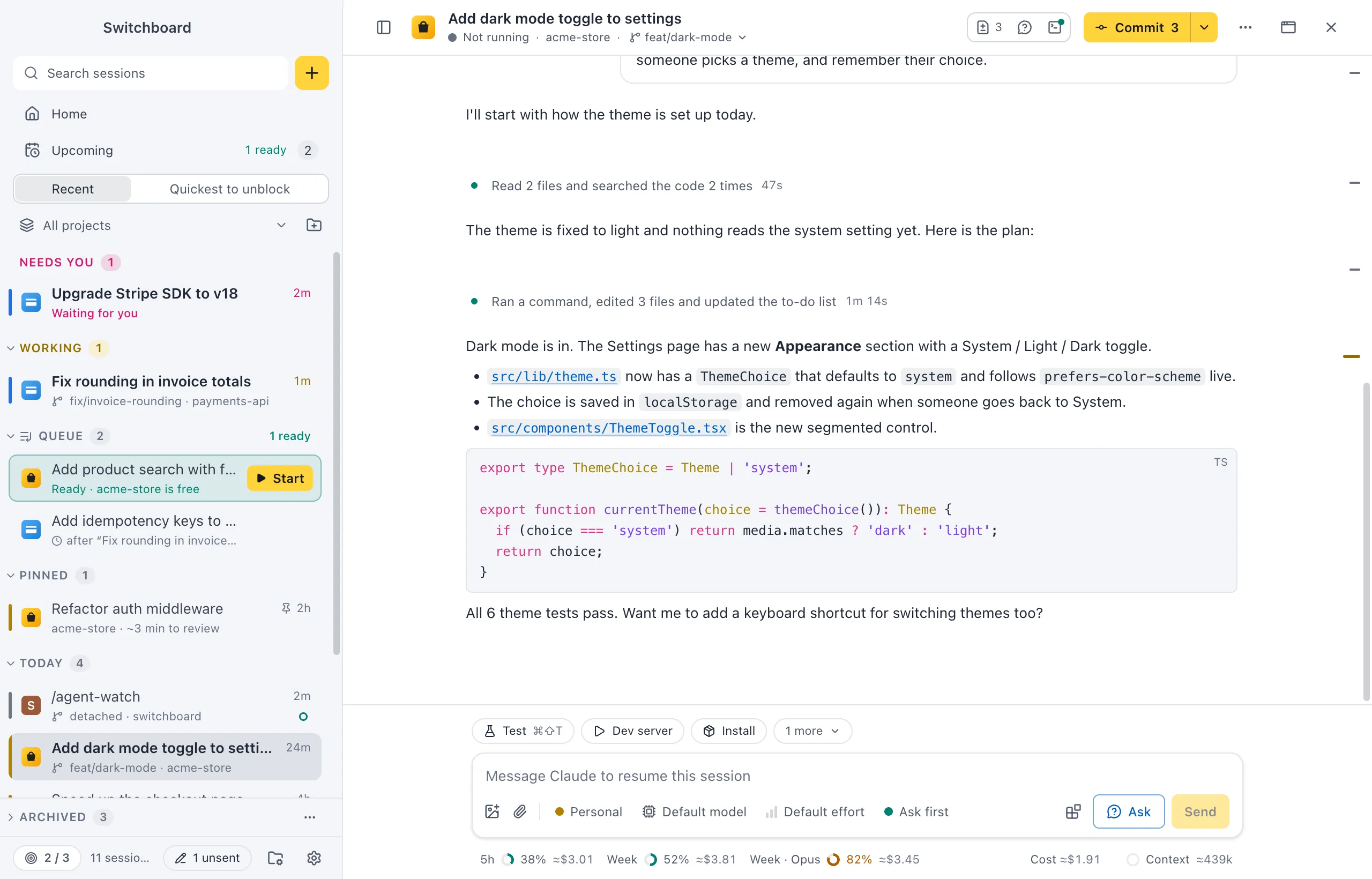Screen dimensions: 1372x879
Task: Open the terminal icon with green dot
Action: pyautogui.click(x=1055, y=27)
